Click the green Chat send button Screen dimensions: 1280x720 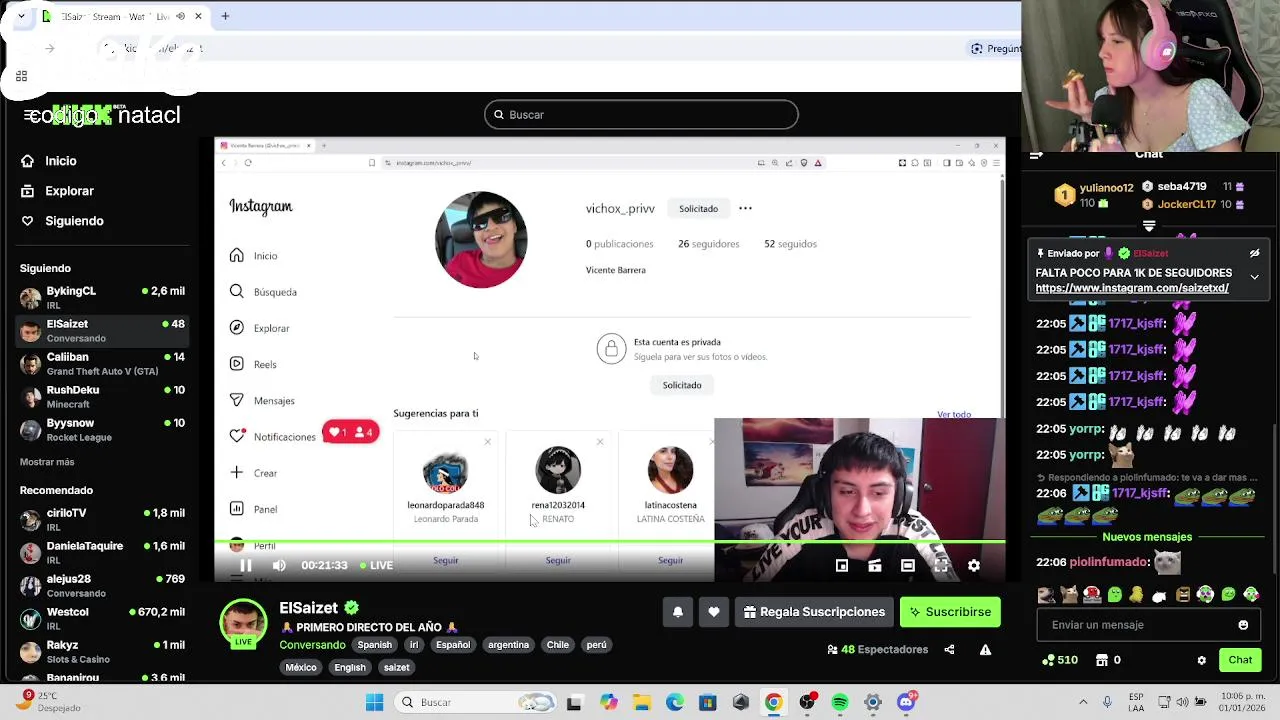1240,660
